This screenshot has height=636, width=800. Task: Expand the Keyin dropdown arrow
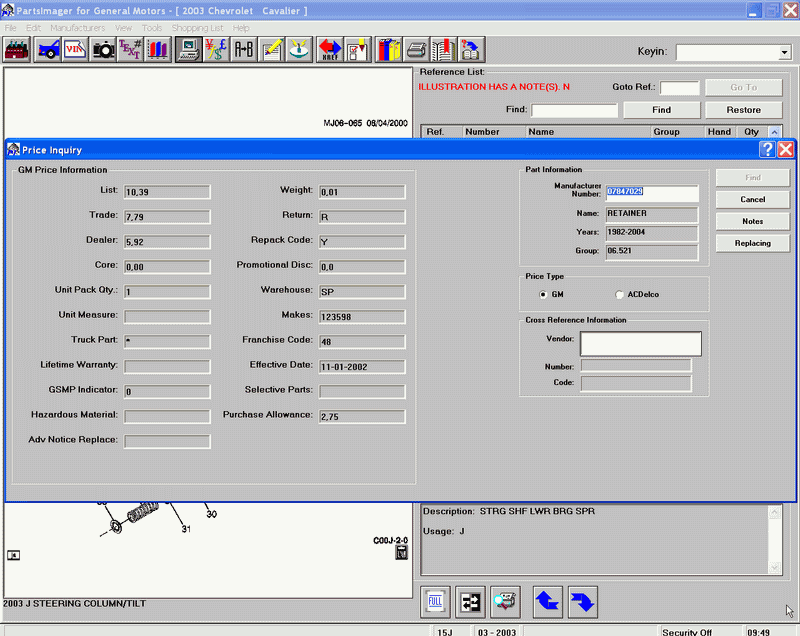784,52
